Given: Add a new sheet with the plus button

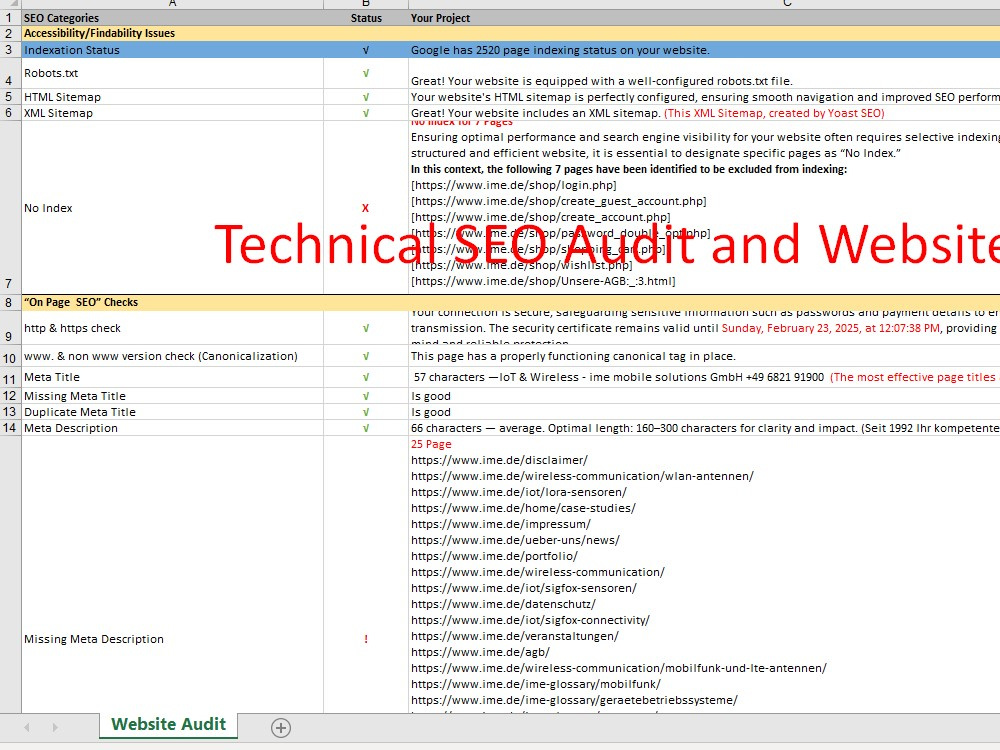Looking at the screenshot, I should [281, 728].
